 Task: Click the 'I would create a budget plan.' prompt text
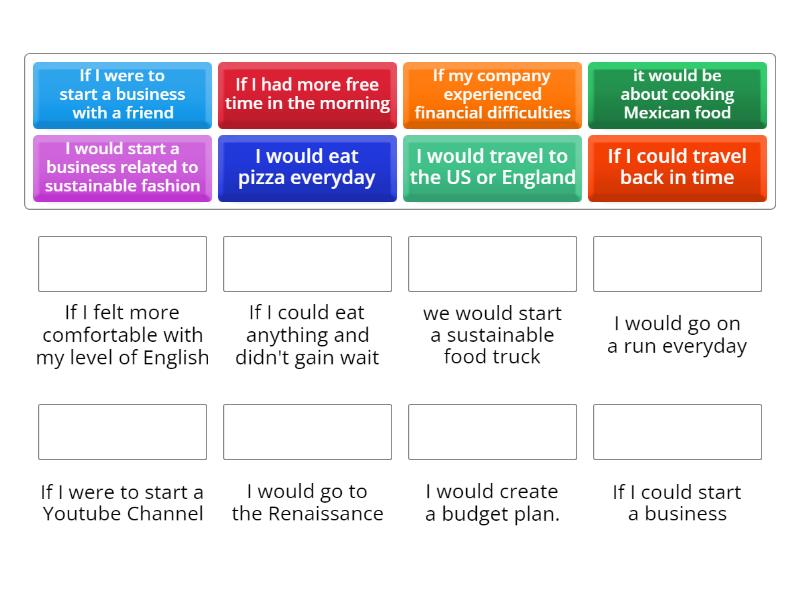[491, 502]
